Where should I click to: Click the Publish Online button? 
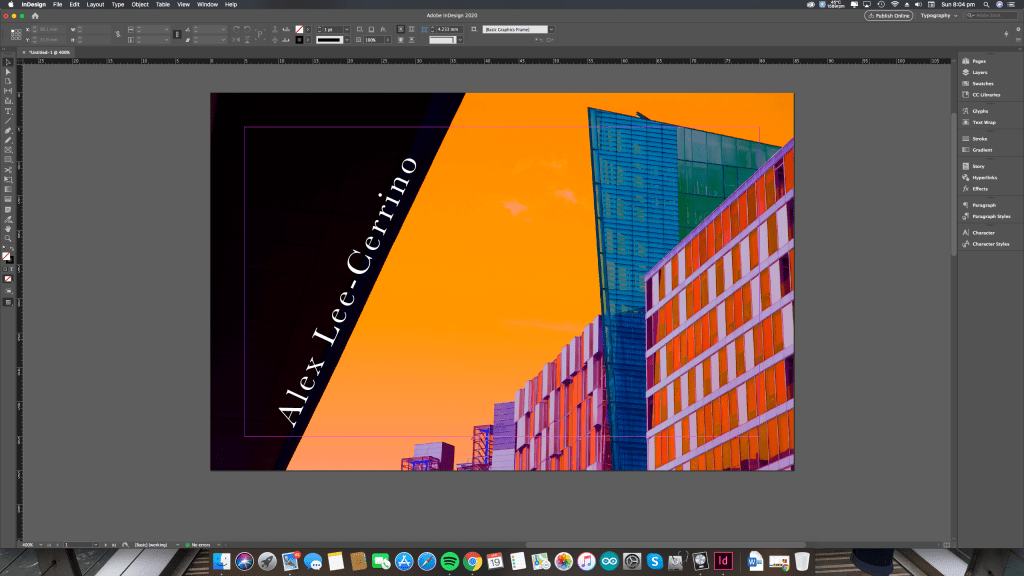coord(888,16)
